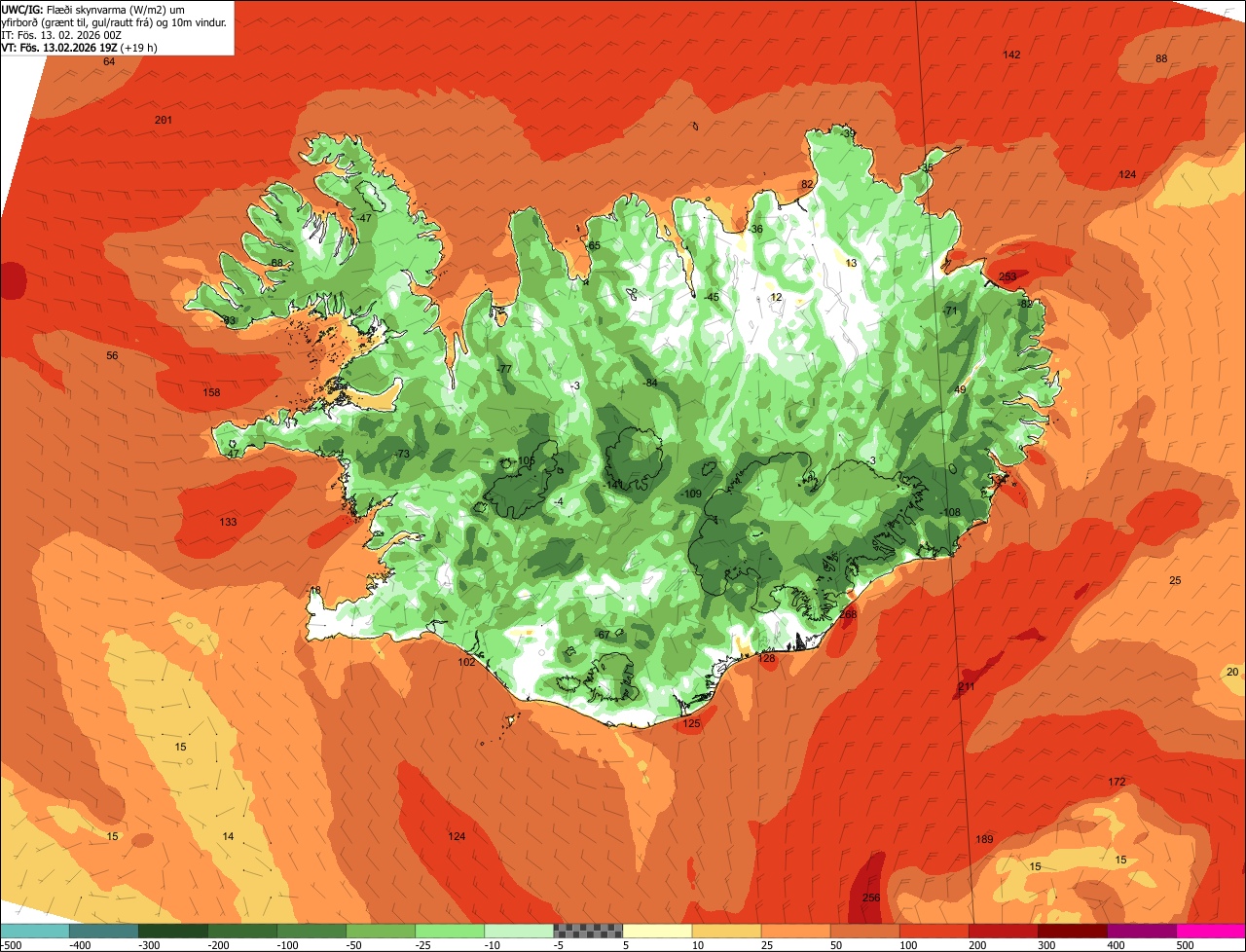This screenshot has width=1246, height=952.
Task: Click the map value "133" southwest of Iceland
Action: click(x=228, y=522)
